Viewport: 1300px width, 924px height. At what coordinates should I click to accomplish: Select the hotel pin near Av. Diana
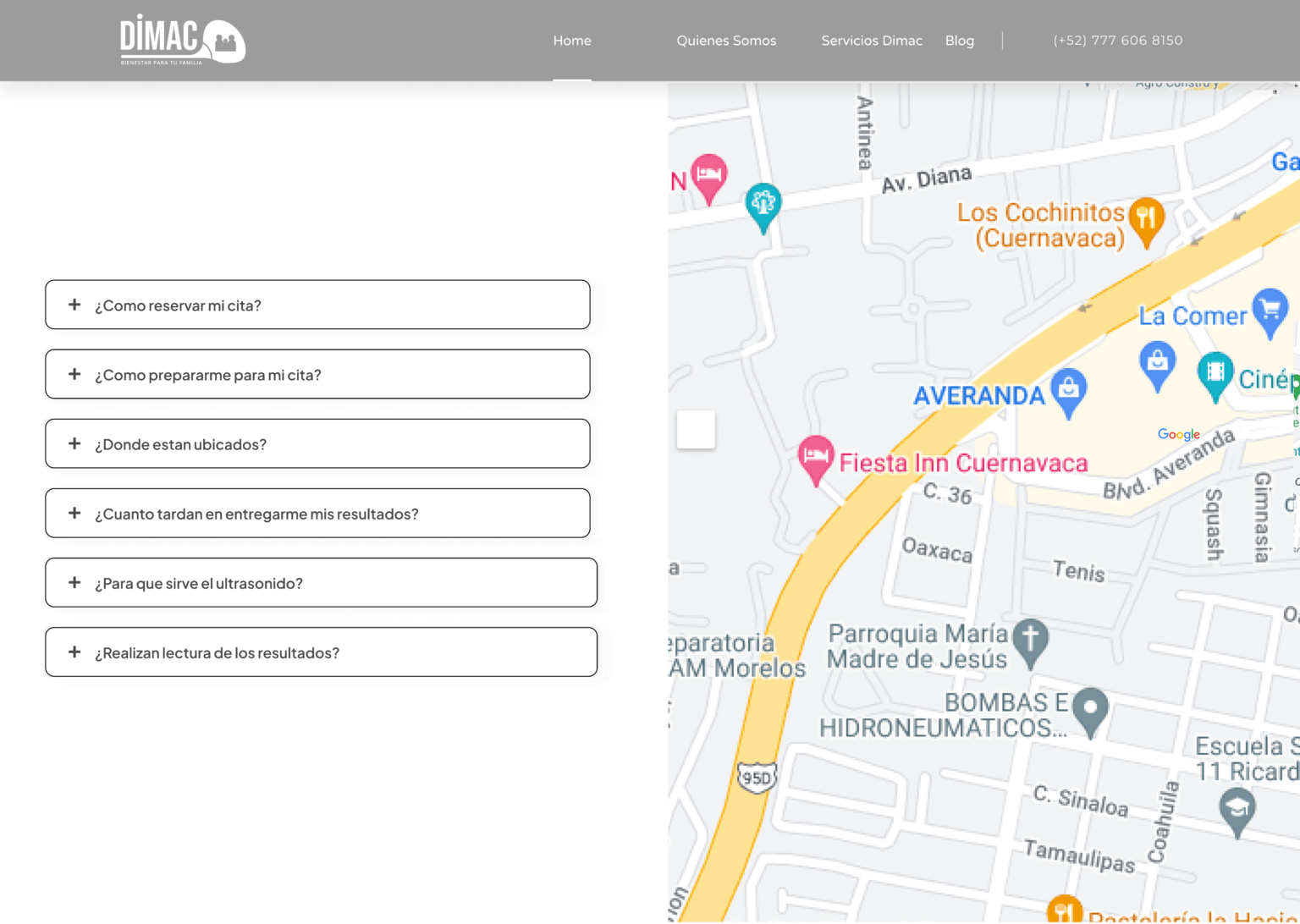(709, 178)
